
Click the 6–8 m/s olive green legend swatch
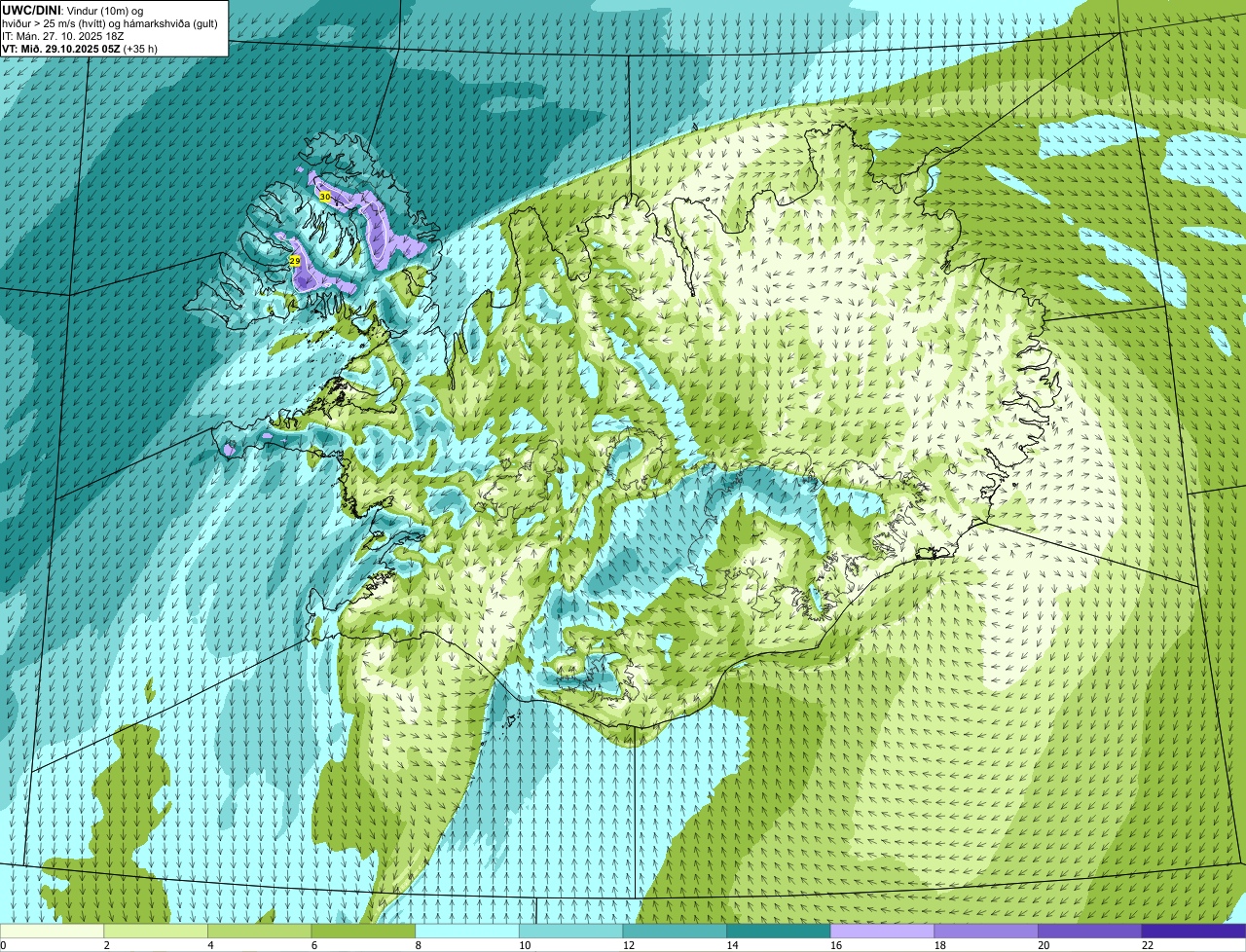pyautogui.click(x=363, y=931)
